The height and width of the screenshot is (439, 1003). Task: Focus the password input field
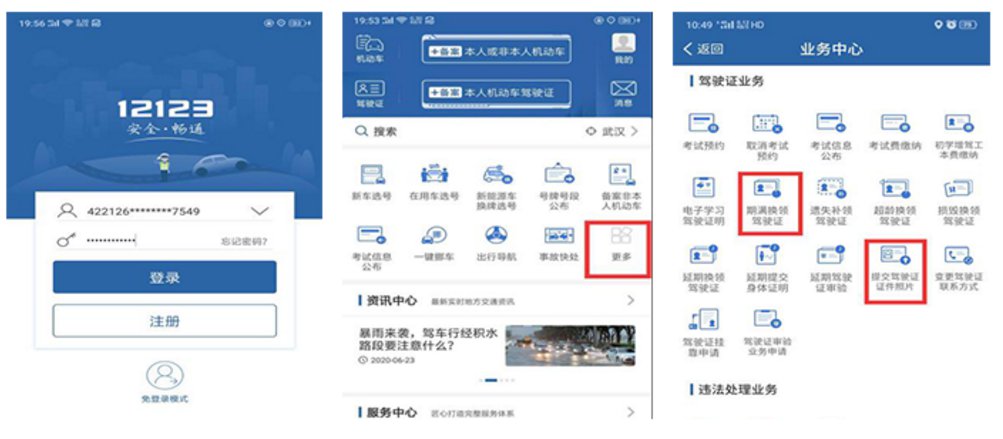click(163, 241)
